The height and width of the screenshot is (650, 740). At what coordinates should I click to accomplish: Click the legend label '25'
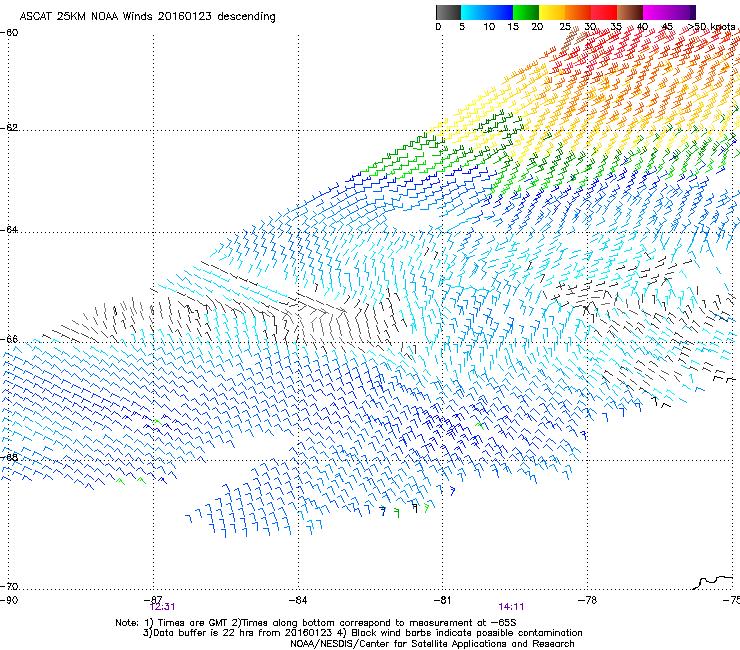coord(565,27)
